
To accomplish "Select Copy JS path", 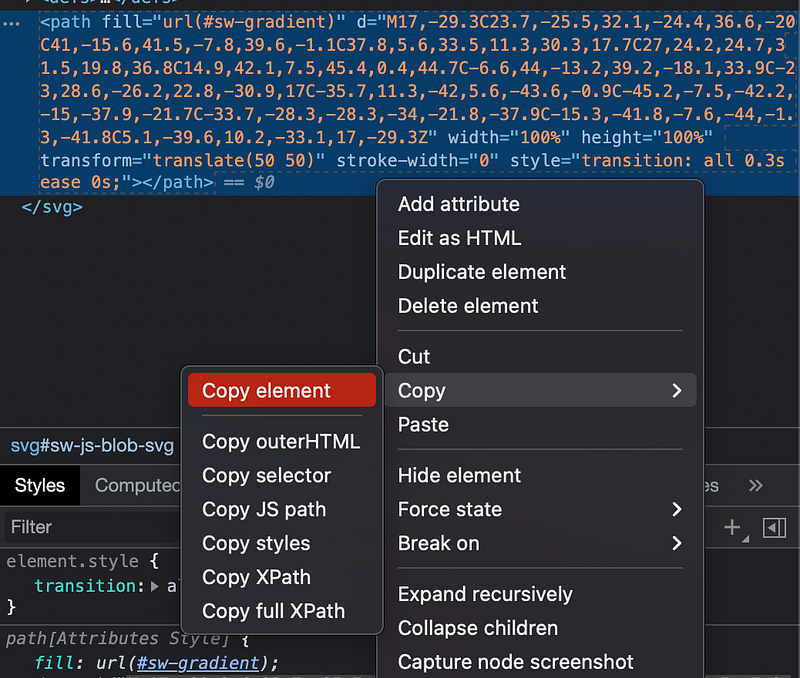I will tap(282, 509).
